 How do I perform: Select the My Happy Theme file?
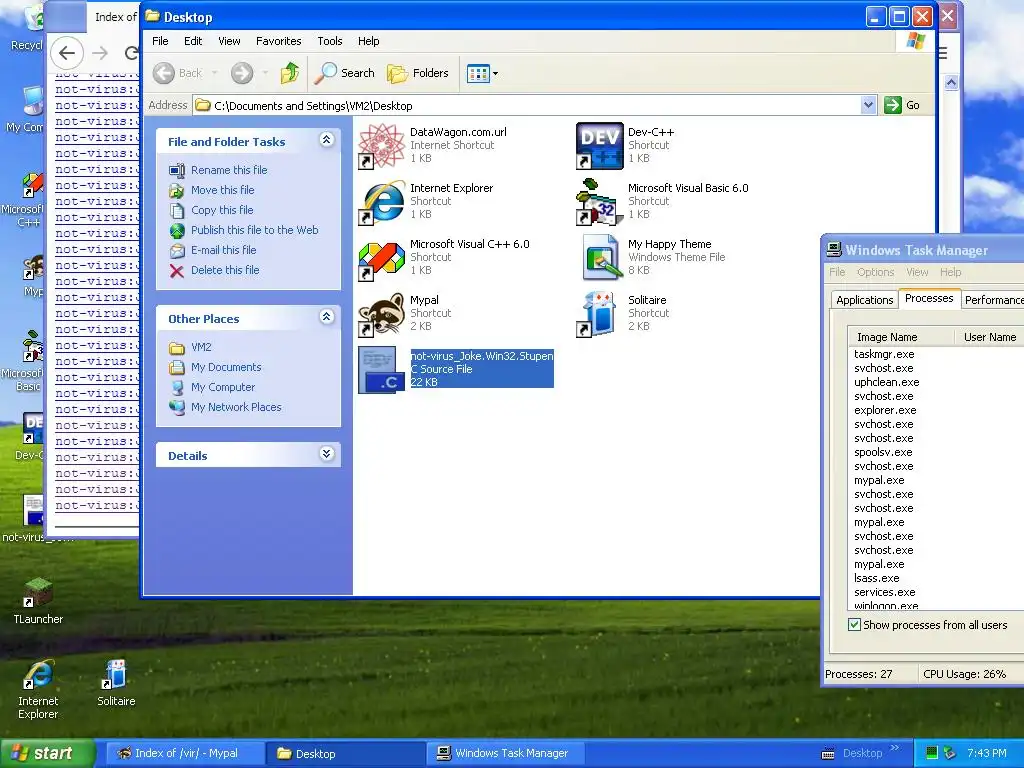pyautogui.click(x=600, y=258)
